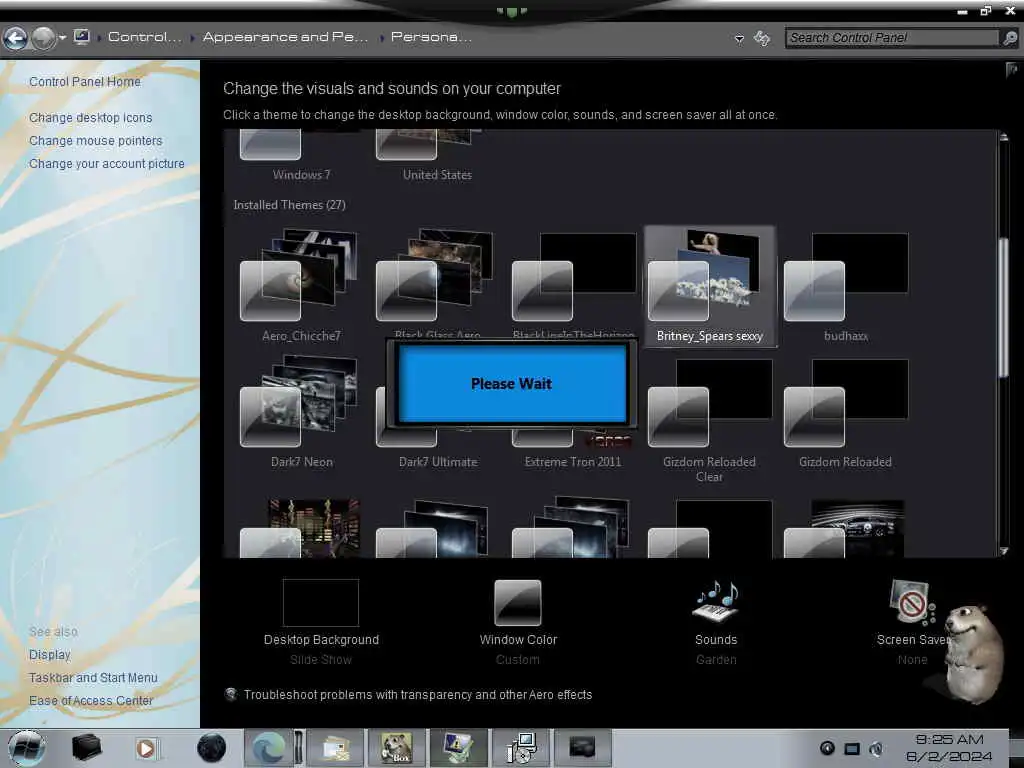
Task: Select the Dark7 Neon theme
Action: click(x=301, y=411)
